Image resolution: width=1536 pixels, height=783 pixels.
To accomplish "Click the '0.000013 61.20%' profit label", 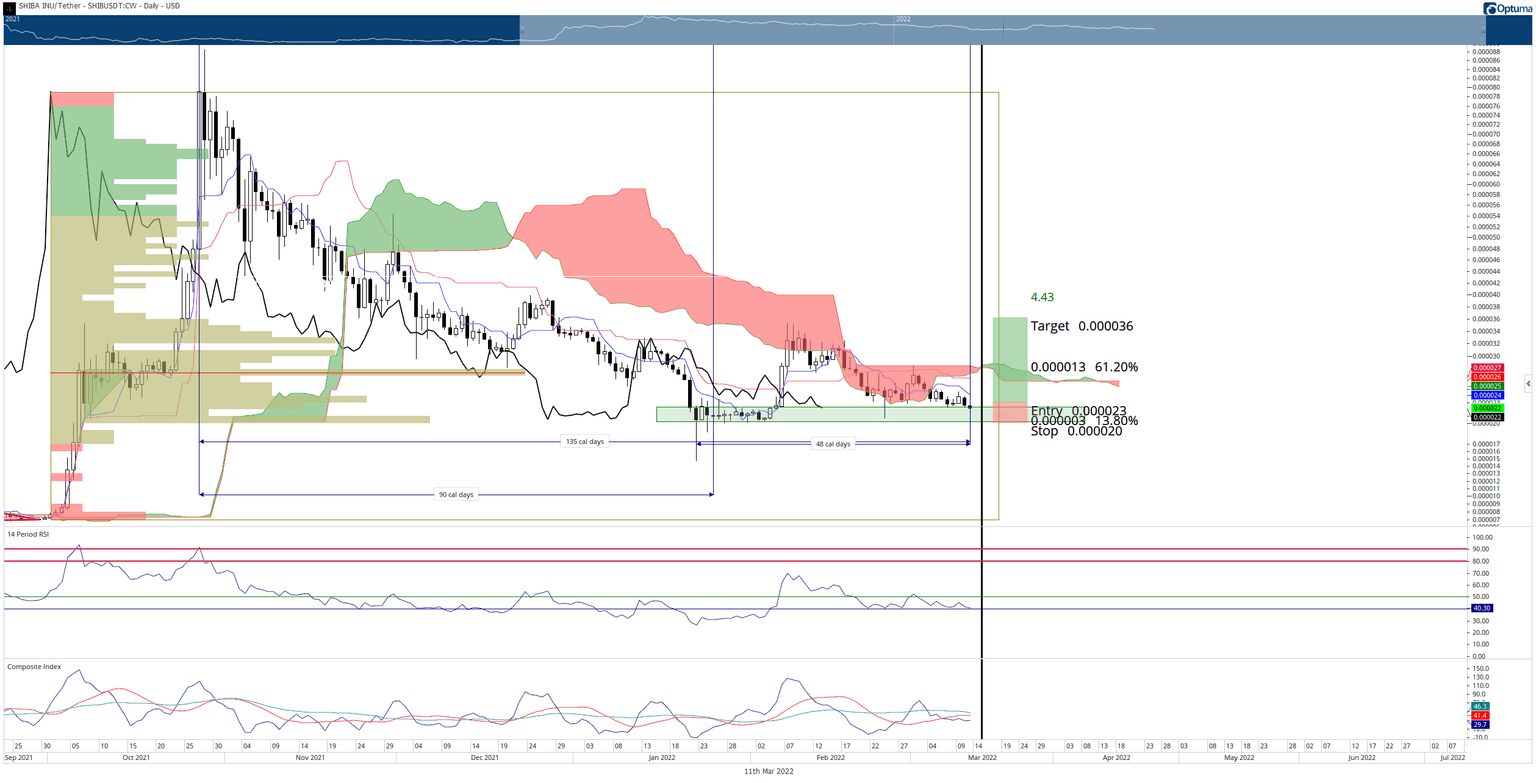I will (x=1084, y=367).
